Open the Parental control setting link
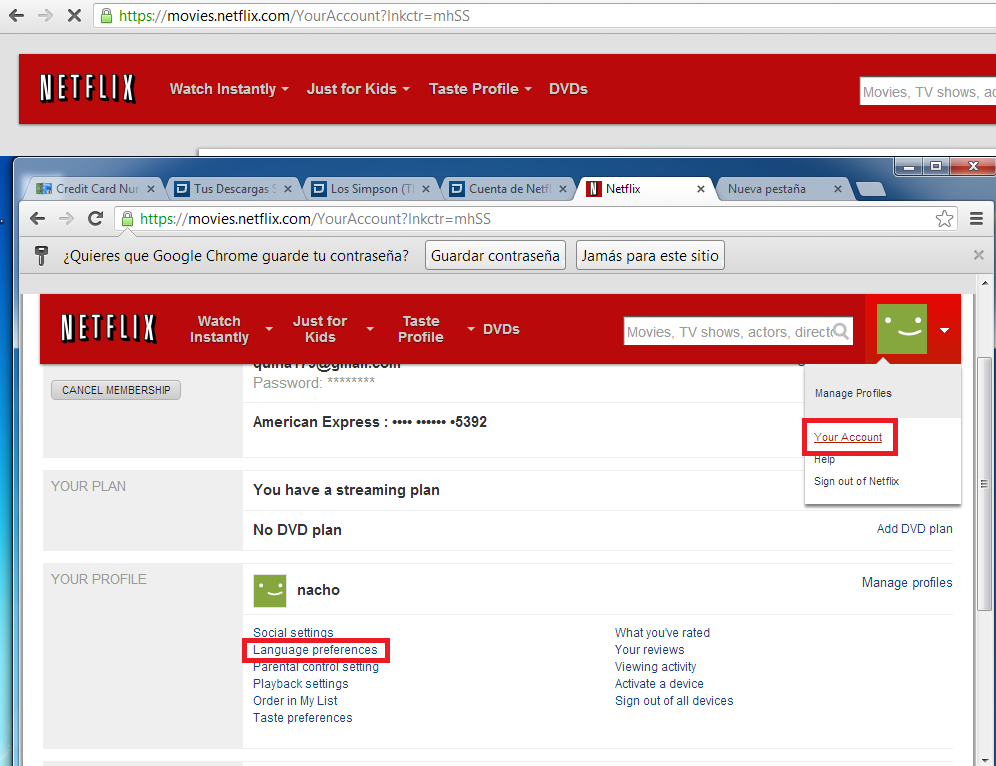Viewport: 996px width, 766px height. coord(316,667)
